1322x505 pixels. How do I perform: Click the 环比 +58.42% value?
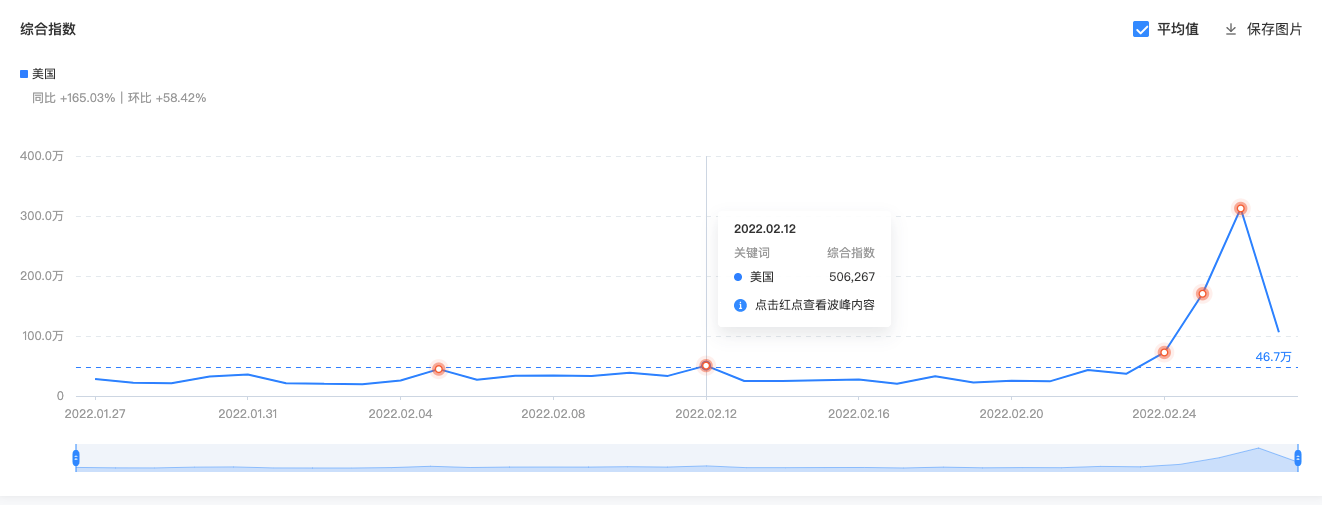167,98
